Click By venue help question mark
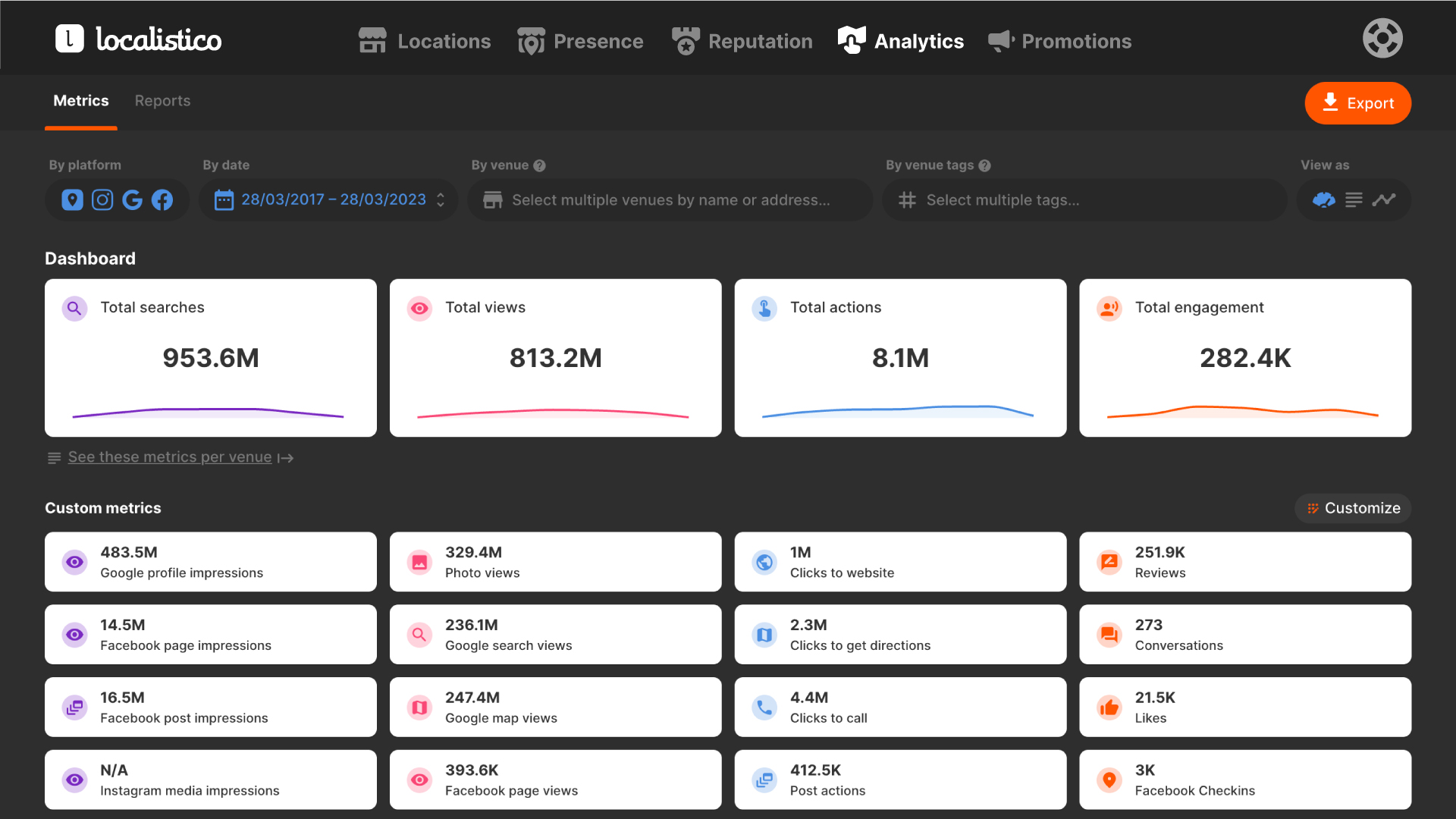Viewport: 1456px width, 819px height. click(x=539, y=165)
